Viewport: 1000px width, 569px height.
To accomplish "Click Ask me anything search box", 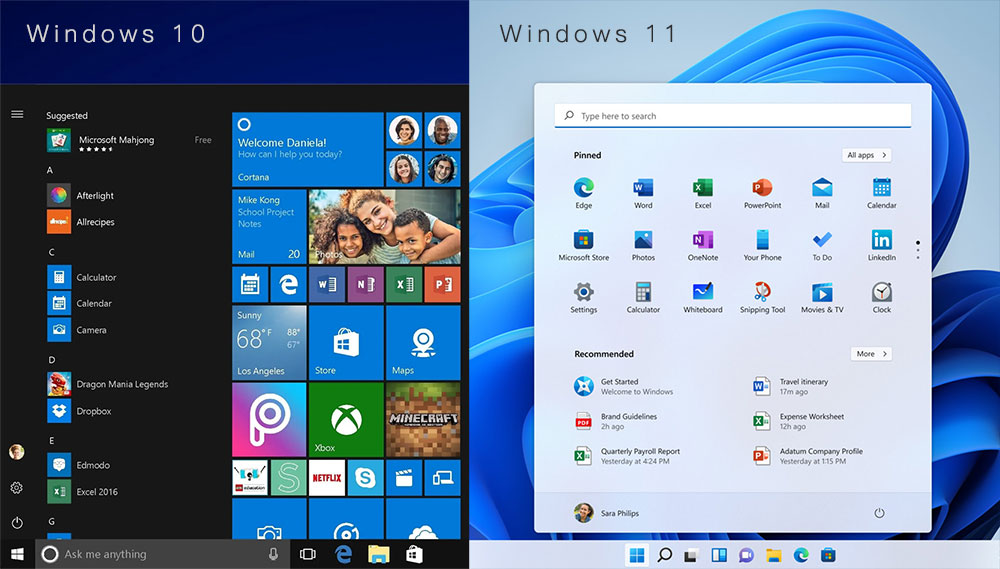I will pos(162,554).
